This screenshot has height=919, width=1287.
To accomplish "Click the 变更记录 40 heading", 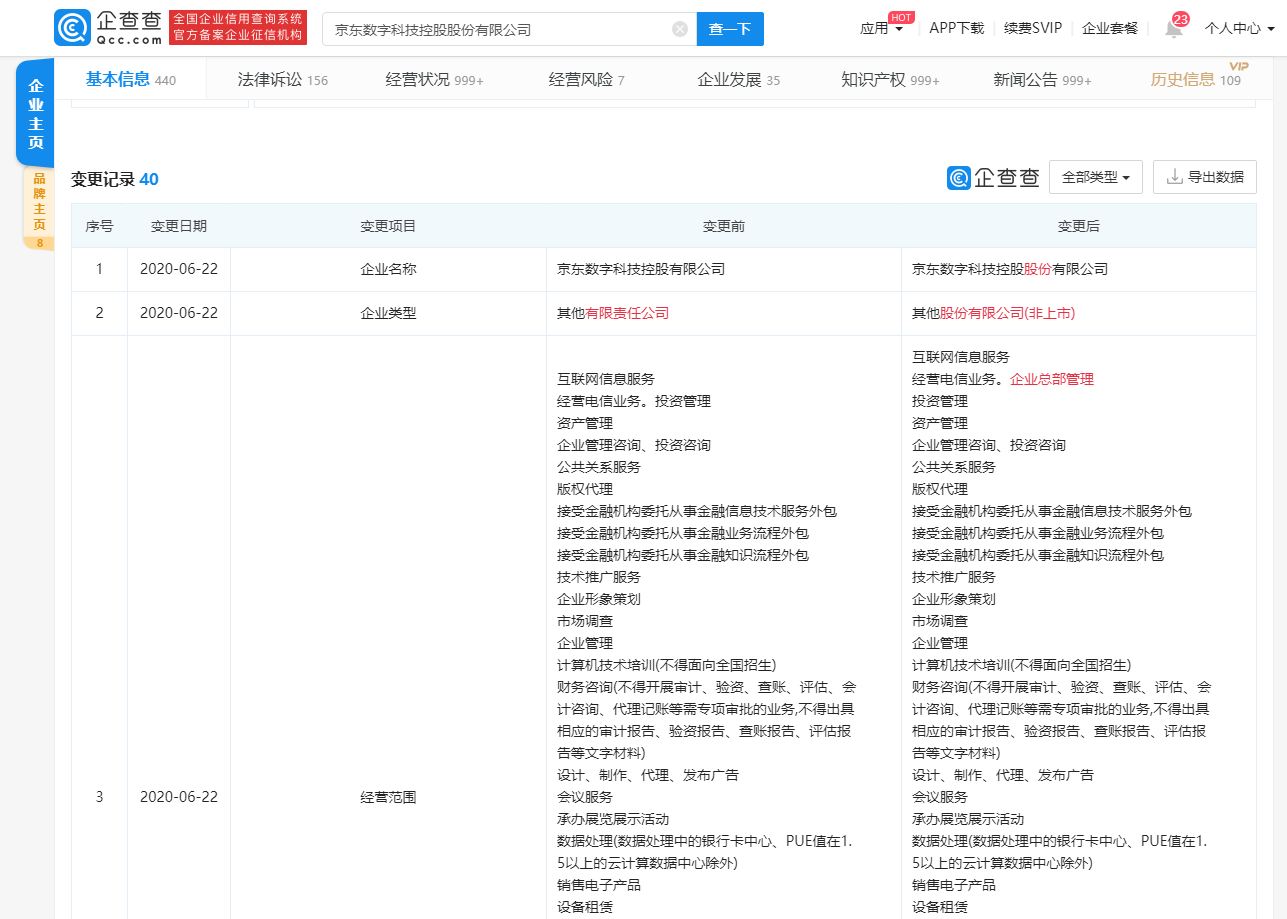I will tap(114, 179).
